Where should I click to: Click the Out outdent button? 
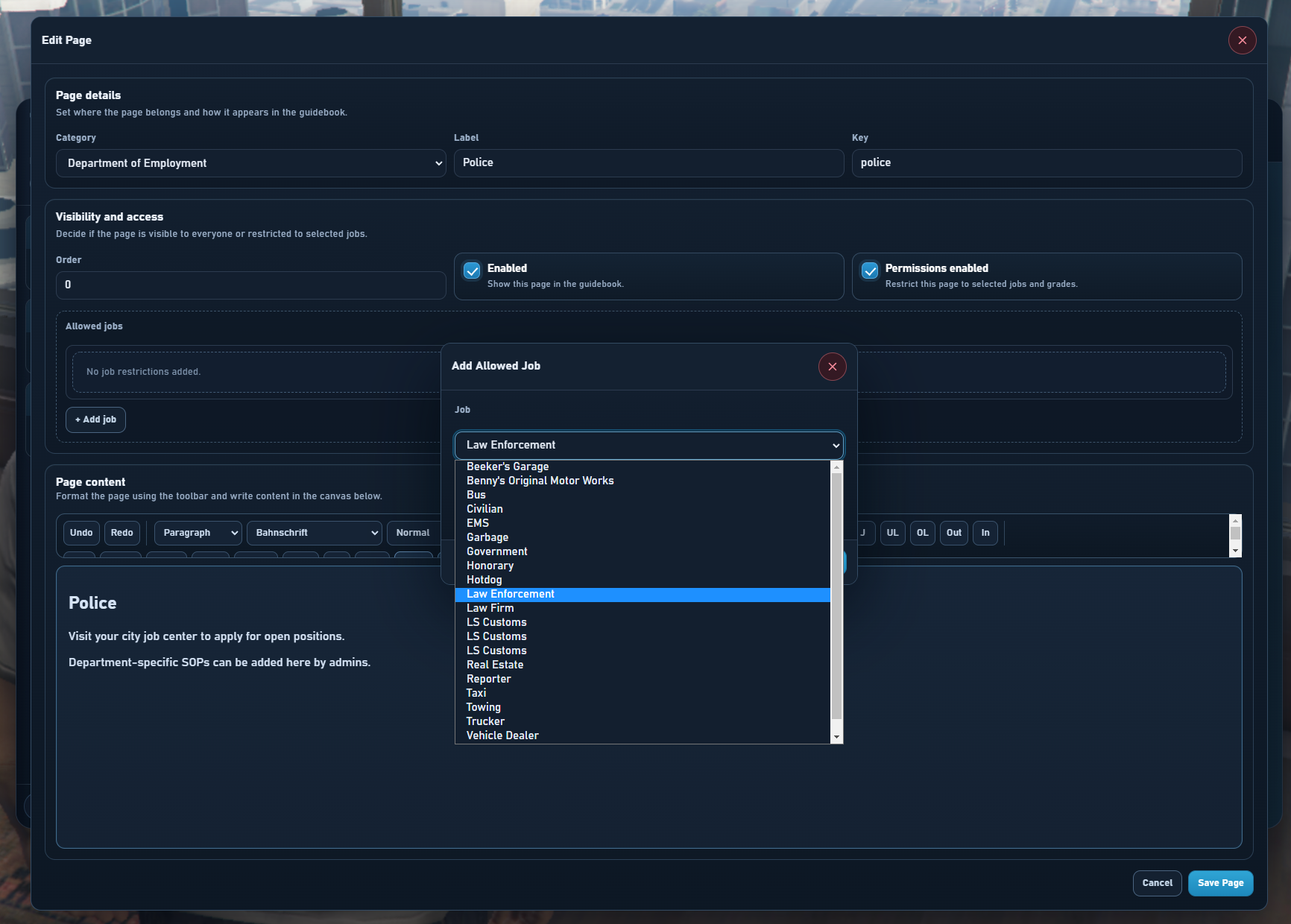coord(954,533)
